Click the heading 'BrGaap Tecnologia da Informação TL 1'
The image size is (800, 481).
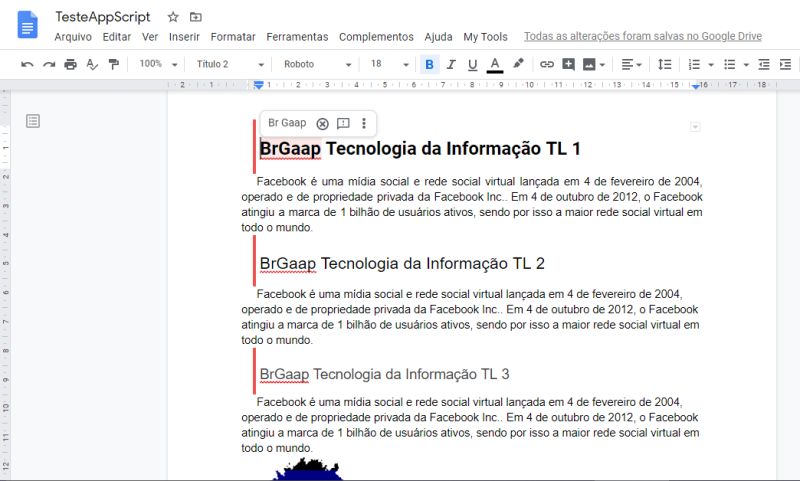pos(420,149)
